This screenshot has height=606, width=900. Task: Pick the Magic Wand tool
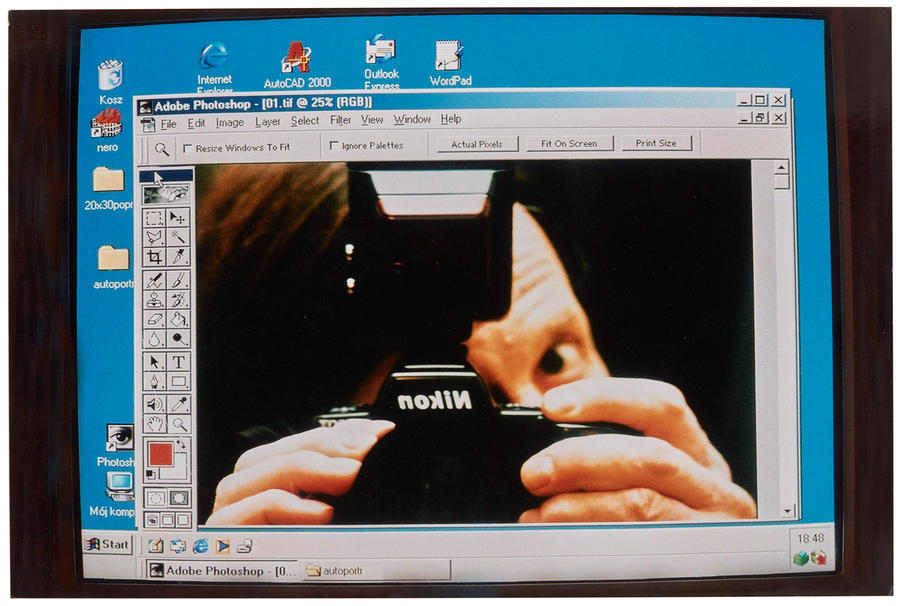pos(178,237)
